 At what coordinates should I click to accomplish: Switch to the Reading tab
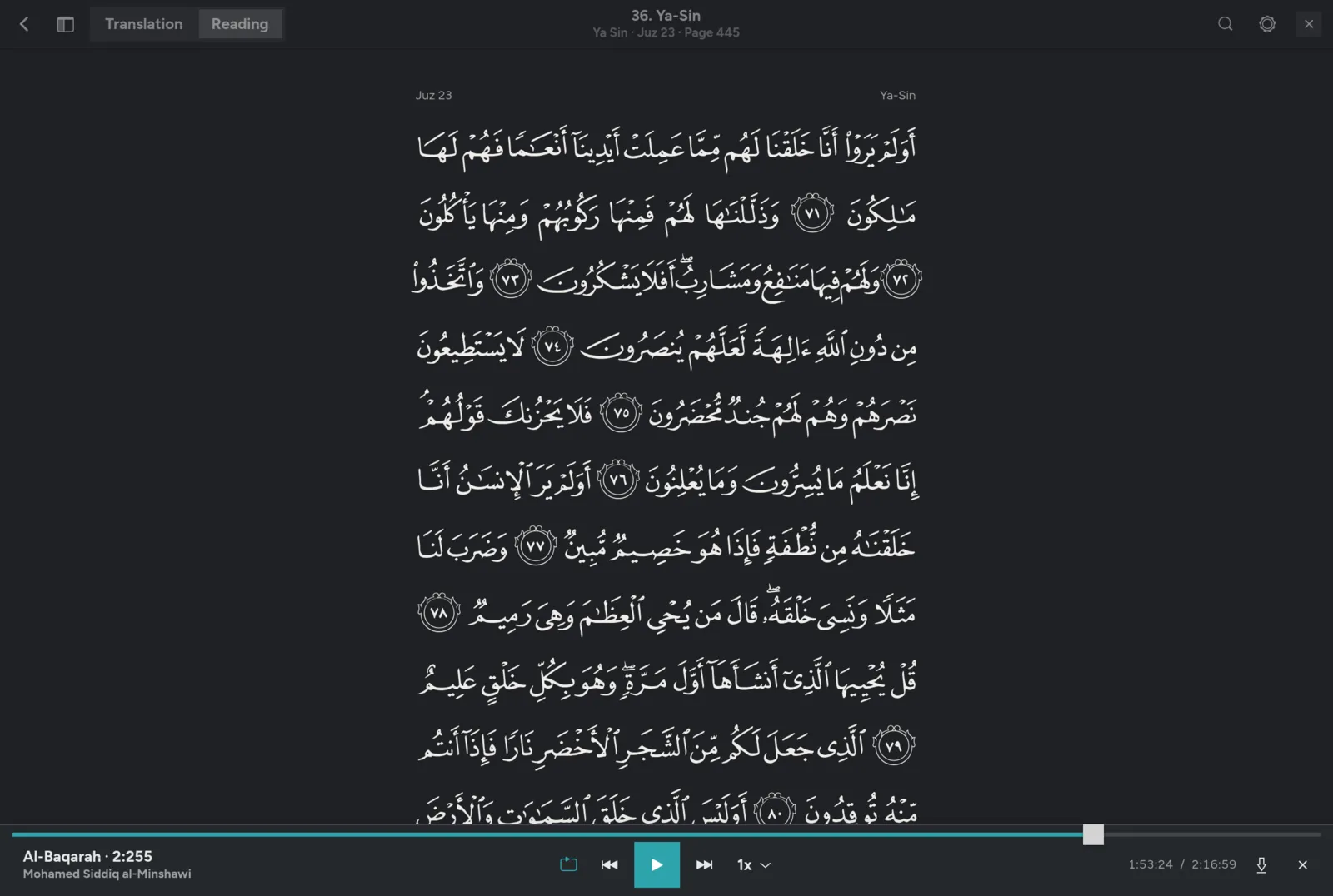click(240, 24)
